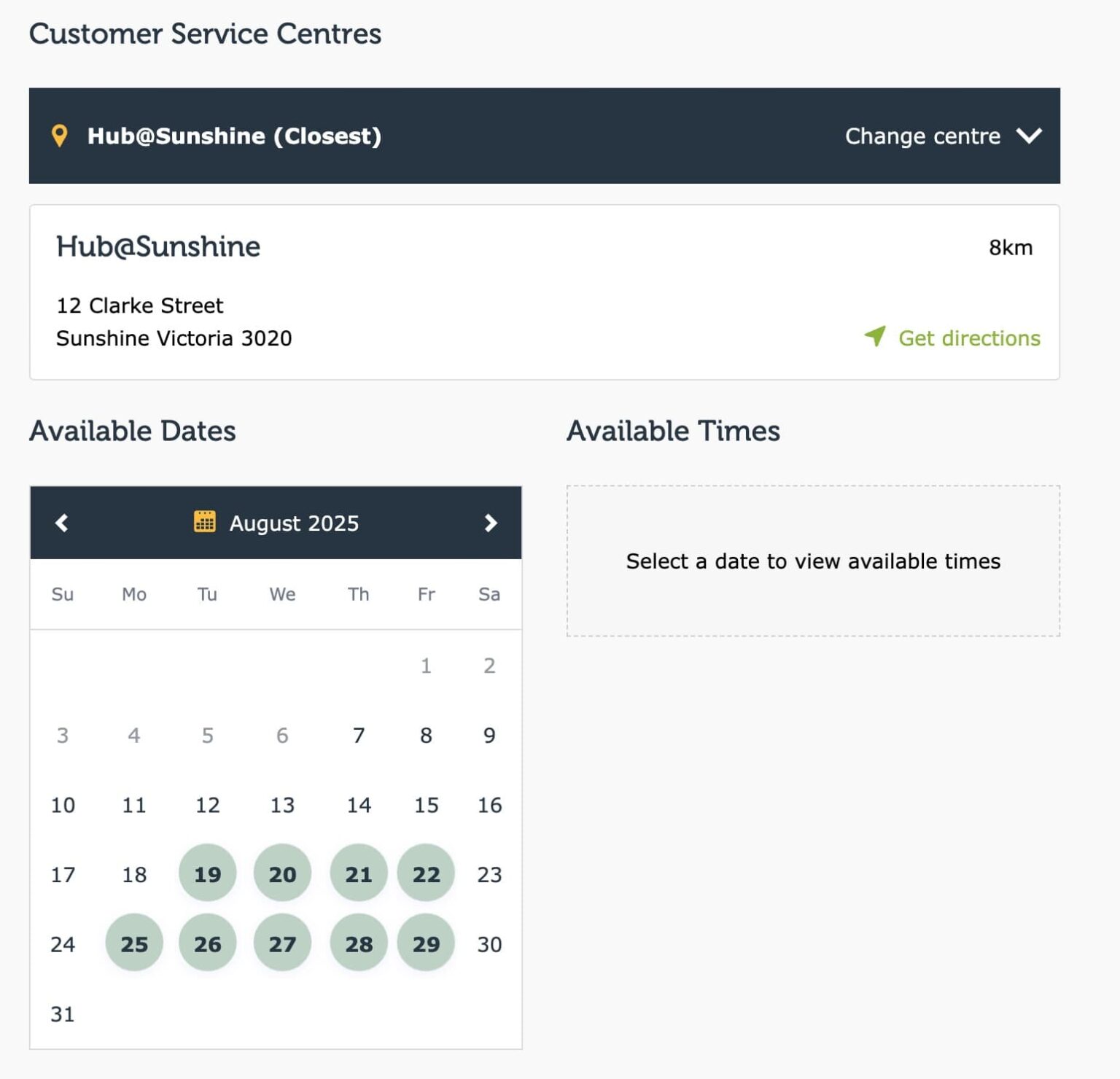Viewport: 1120px width, 1079px height.
Task: Click the Hub@Sunshine centre address card
Action: (510, 292)
